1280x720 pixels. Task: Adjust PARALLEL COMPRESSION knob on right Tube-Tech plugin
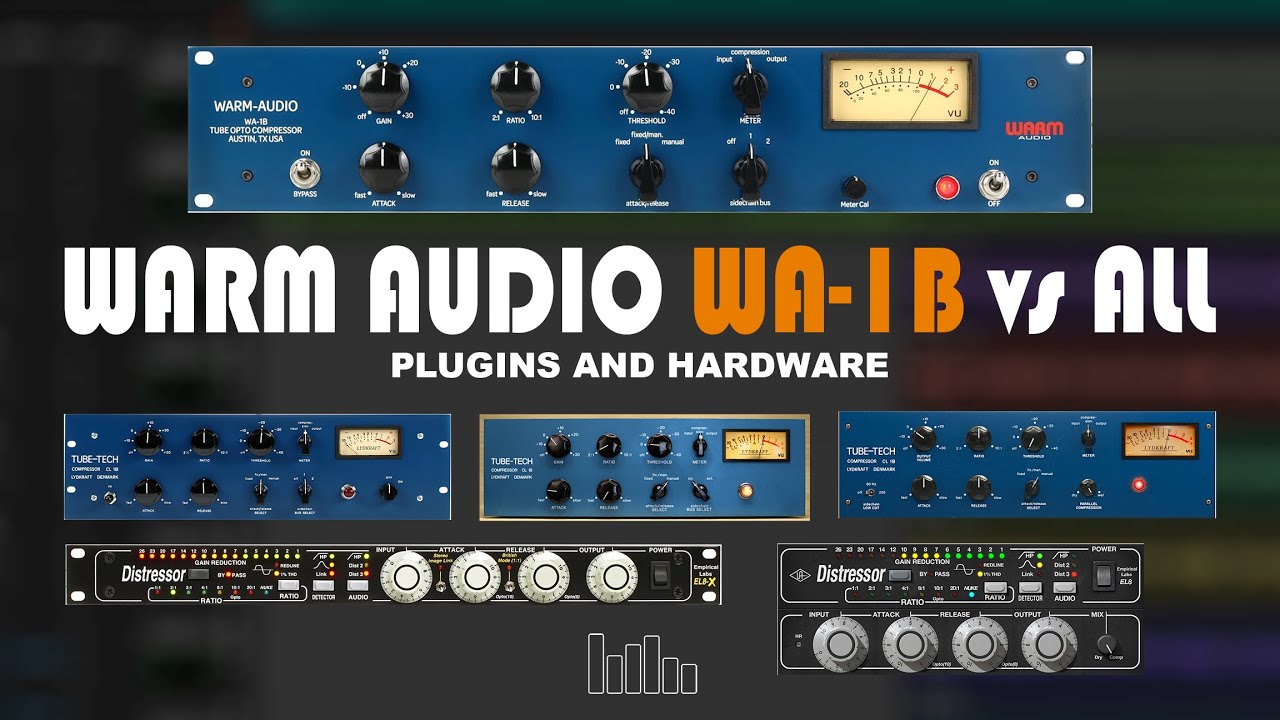pyautogui.click(x=1089, y=487)
